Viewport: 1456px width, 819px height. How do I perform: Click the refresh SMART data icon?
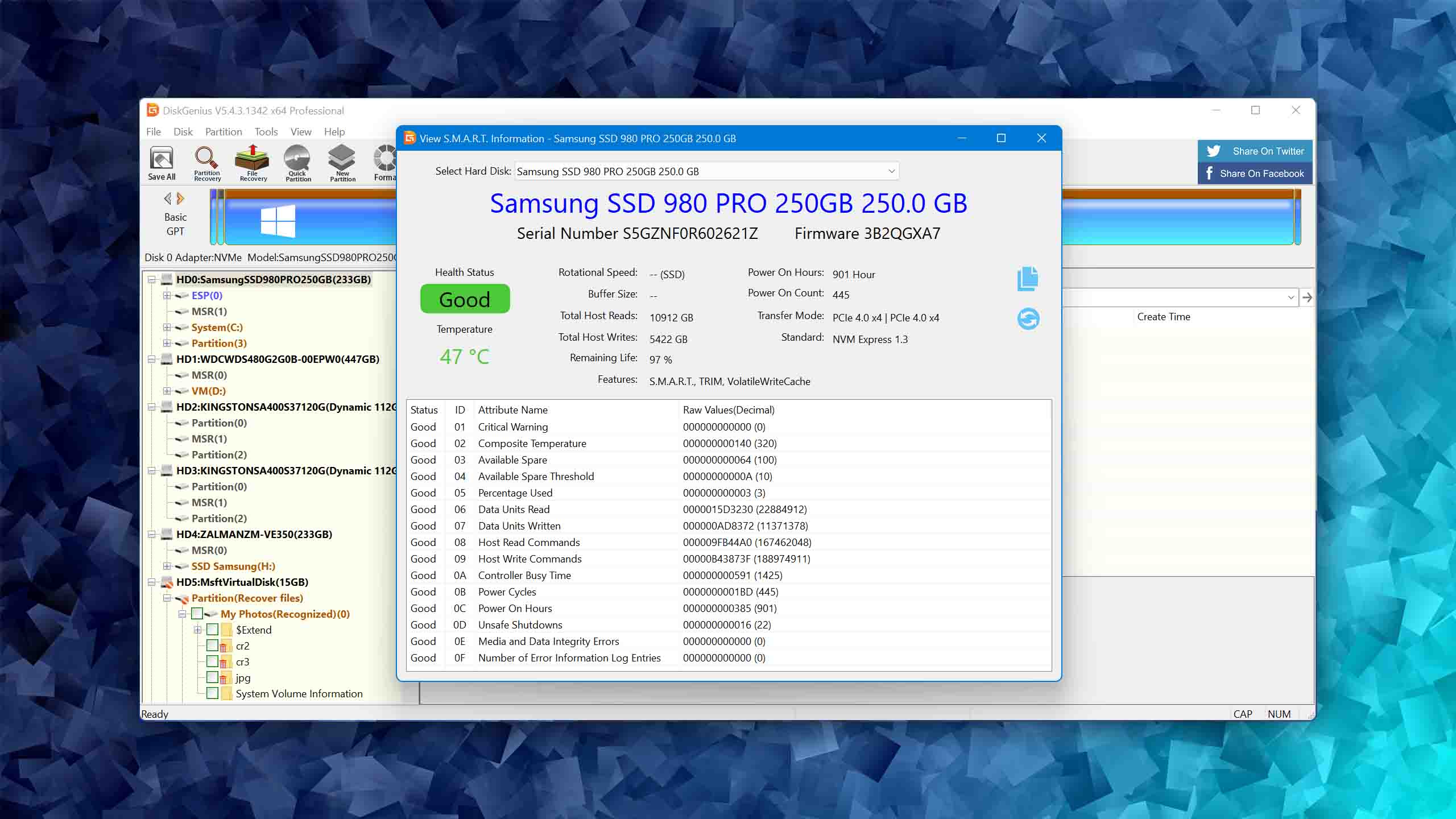coord(1028,318)
